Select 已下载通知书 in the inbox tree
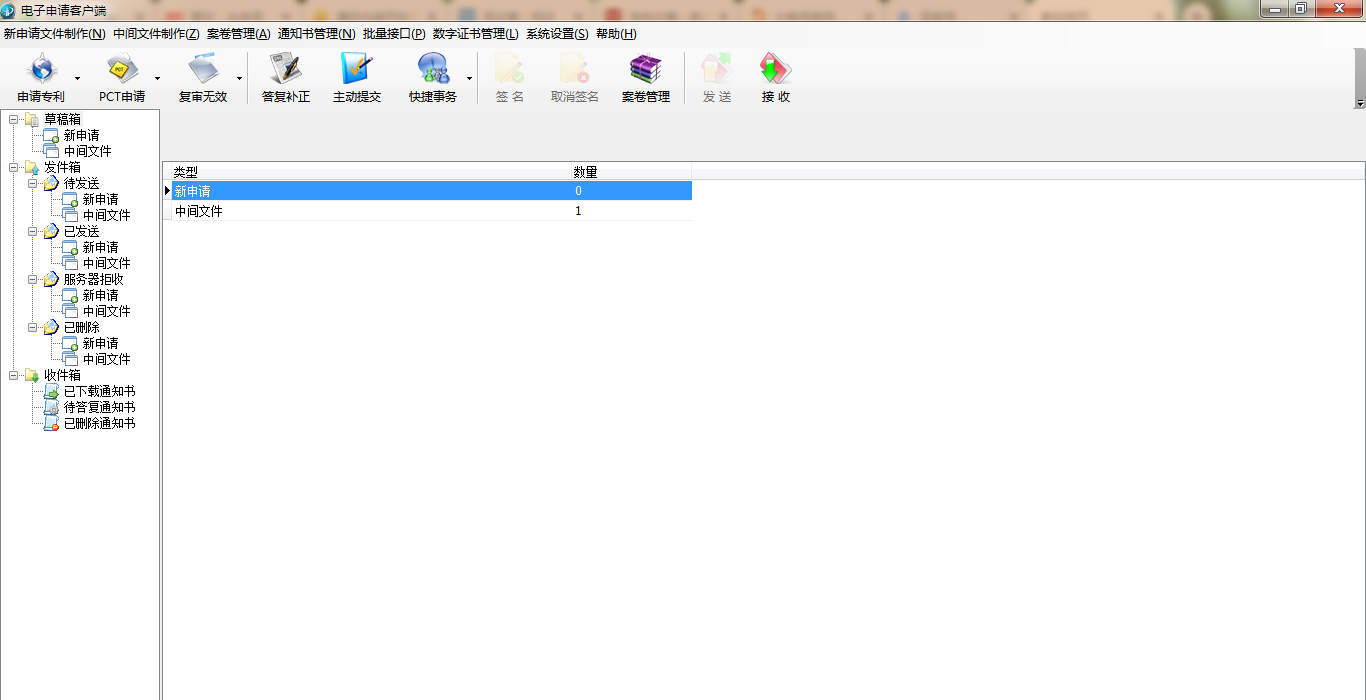Image resolution: width=1366 pixels, height=700 pixels. point(99,392)
